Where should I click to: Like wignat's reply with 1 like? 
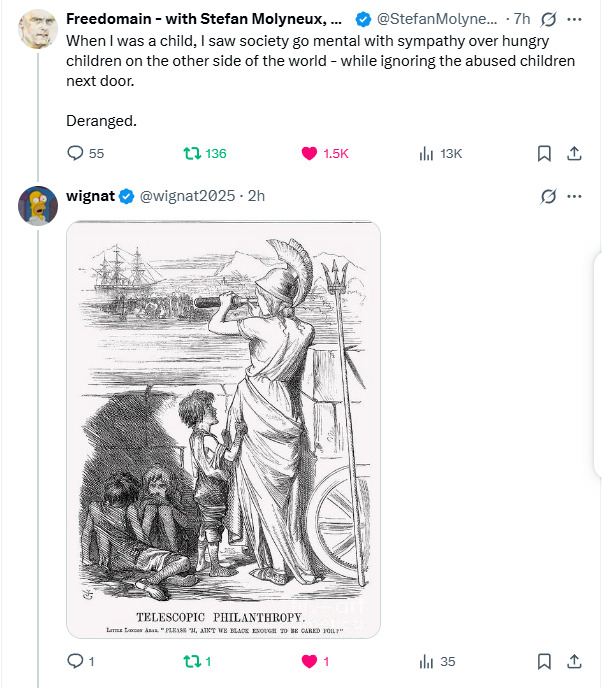click(x=310, y=661)
